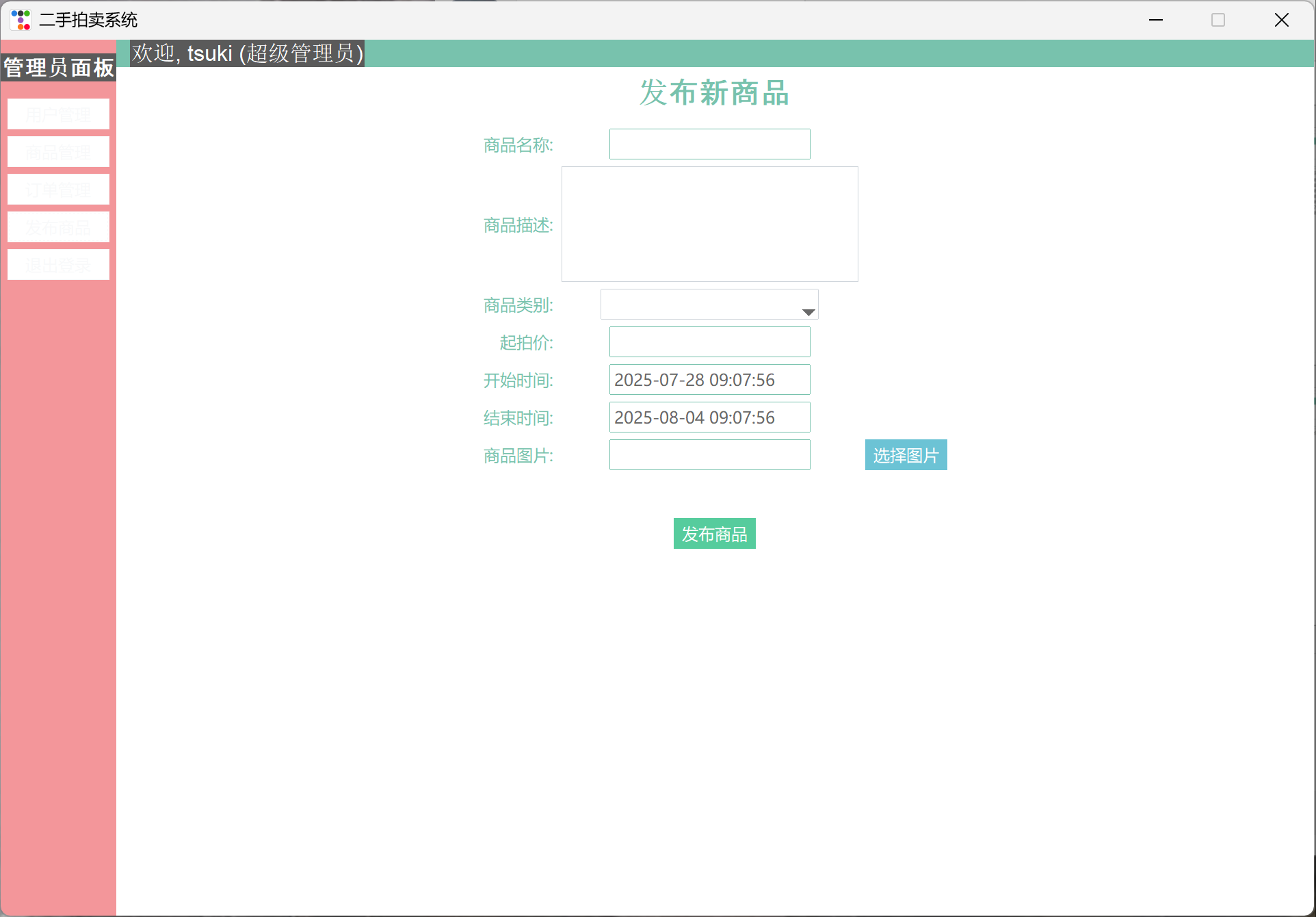Click the 二手拍卖系统 app icon in title bar
The width and height of the screenshot is (1316, 917).
point(21,20)
